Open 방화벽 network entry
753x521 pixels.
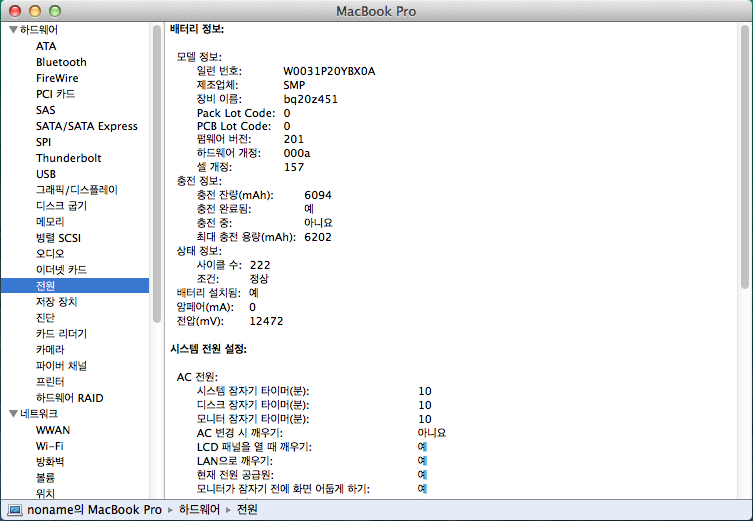click(50, 462)
